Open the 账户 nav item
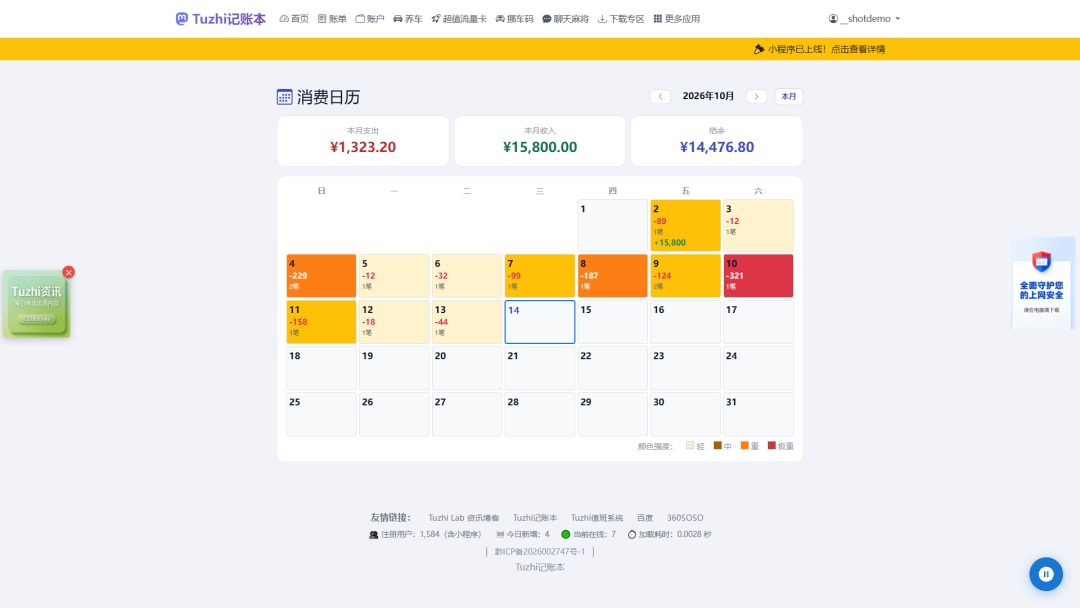The height and width of the screenshot is (608, 1080). [370, 19]
